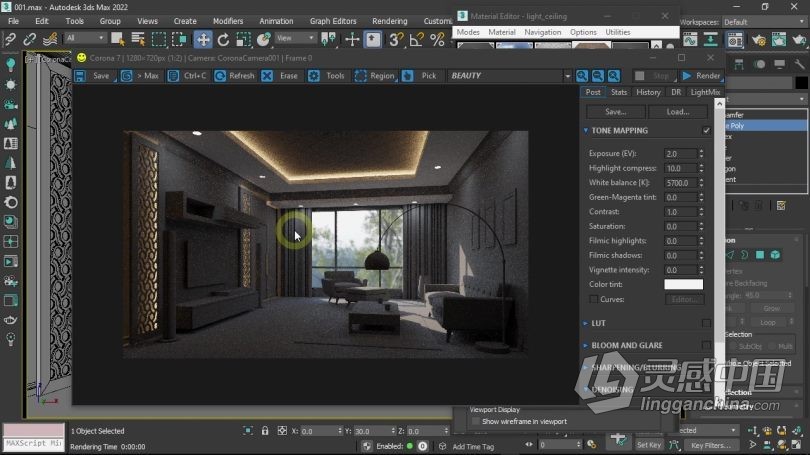
Task: Enable the Bloom and Glare checkbox
Action: pyautogui.click(x=706, y=345)
